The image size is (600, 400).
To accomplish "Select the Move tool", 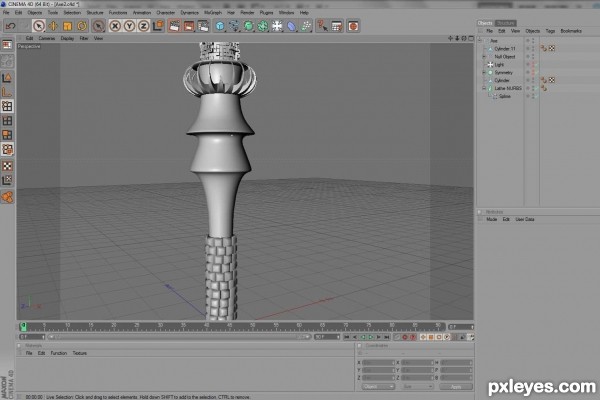I will (53, 26).
